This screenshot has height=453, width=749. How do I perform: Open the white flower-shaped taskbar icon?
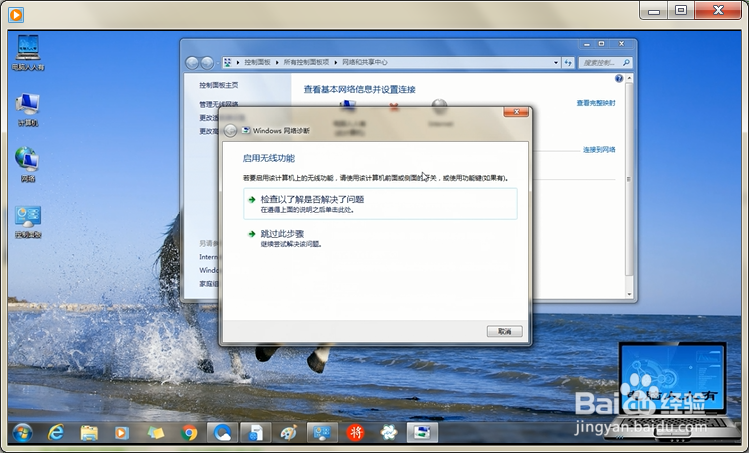click(388, 433)
